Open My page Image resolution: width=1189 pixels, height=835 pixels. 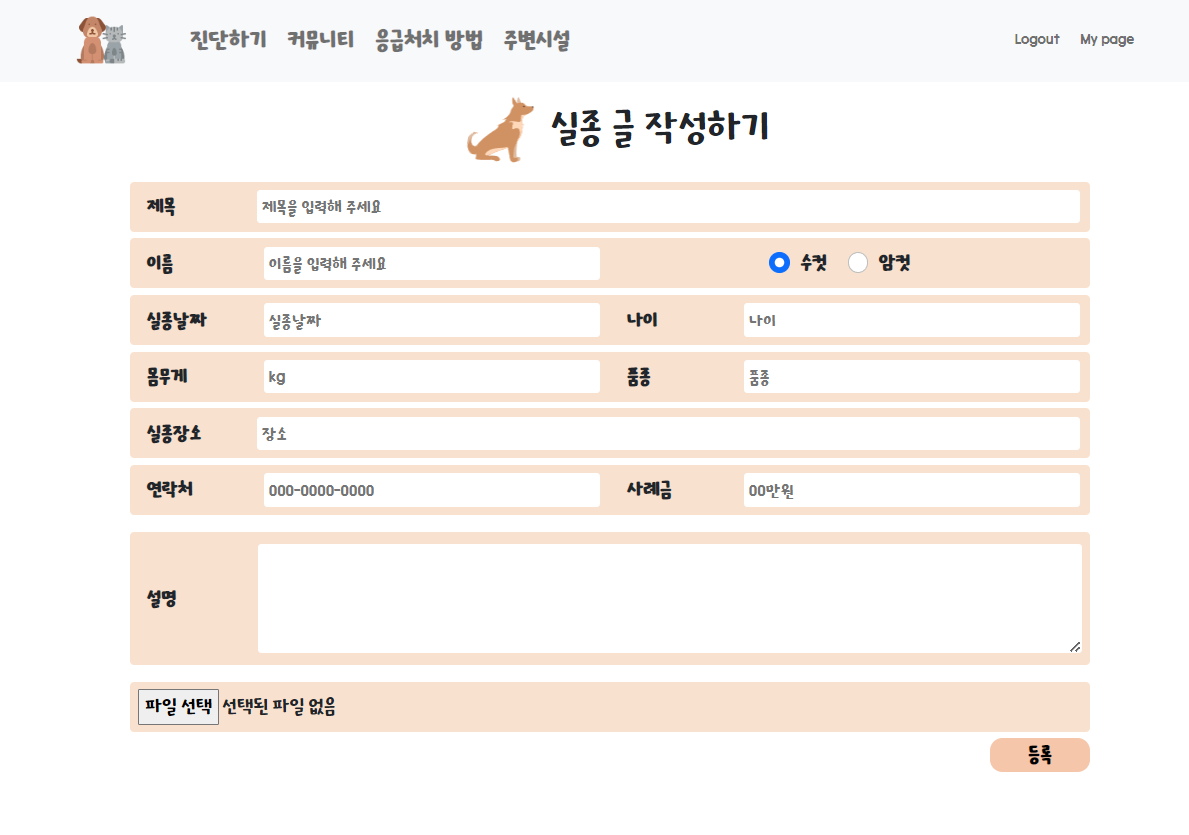1107,39
